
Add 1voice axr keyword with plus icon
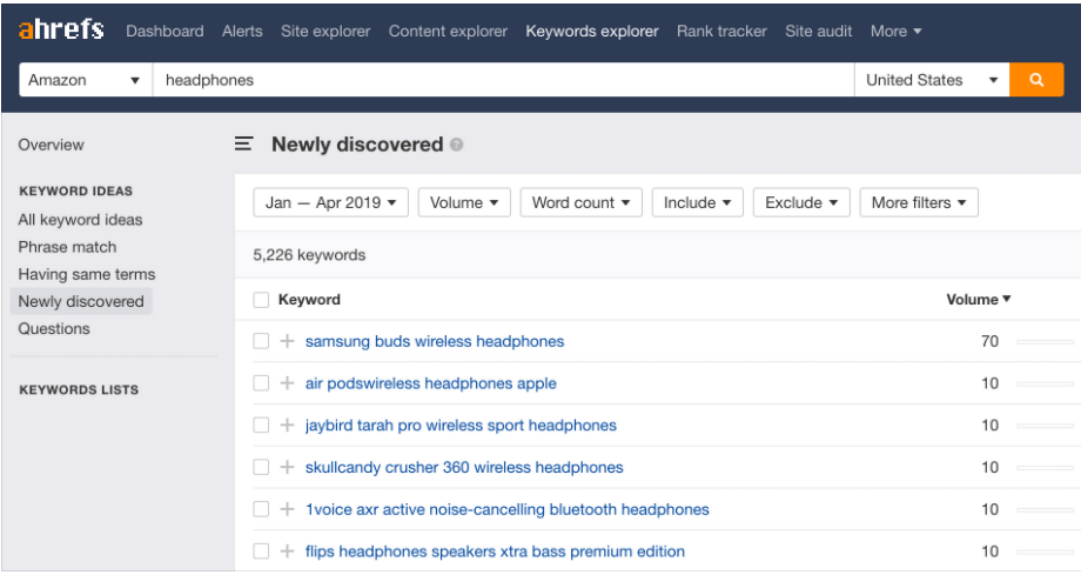click(x=287, y=509)
